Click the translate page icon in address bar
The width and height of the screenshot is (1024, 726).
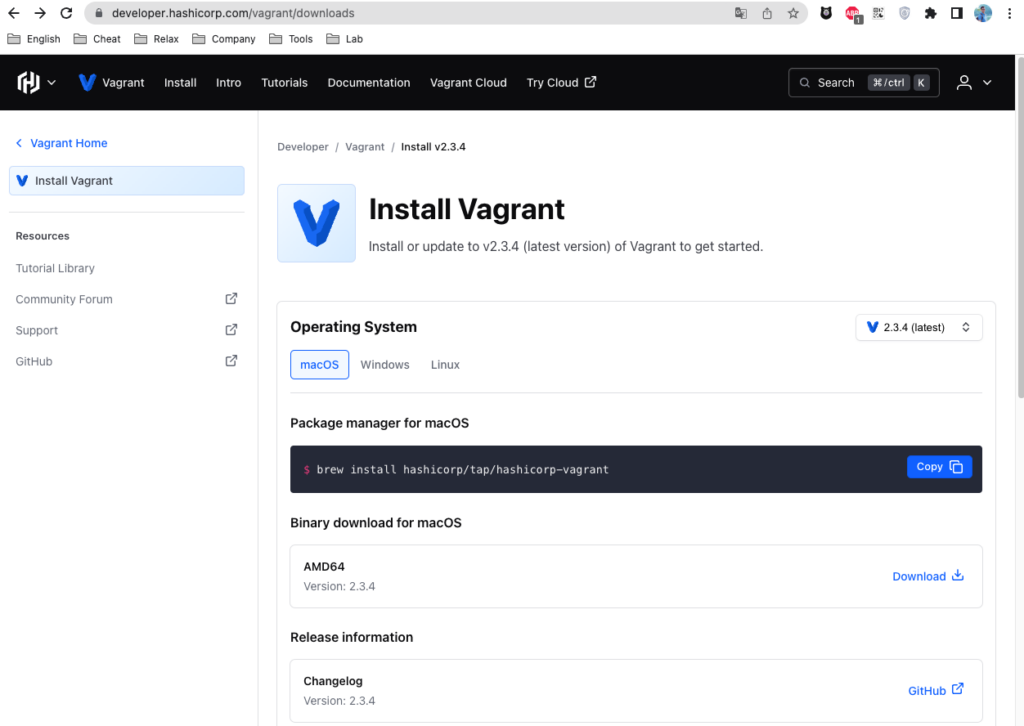coord(741,13)
